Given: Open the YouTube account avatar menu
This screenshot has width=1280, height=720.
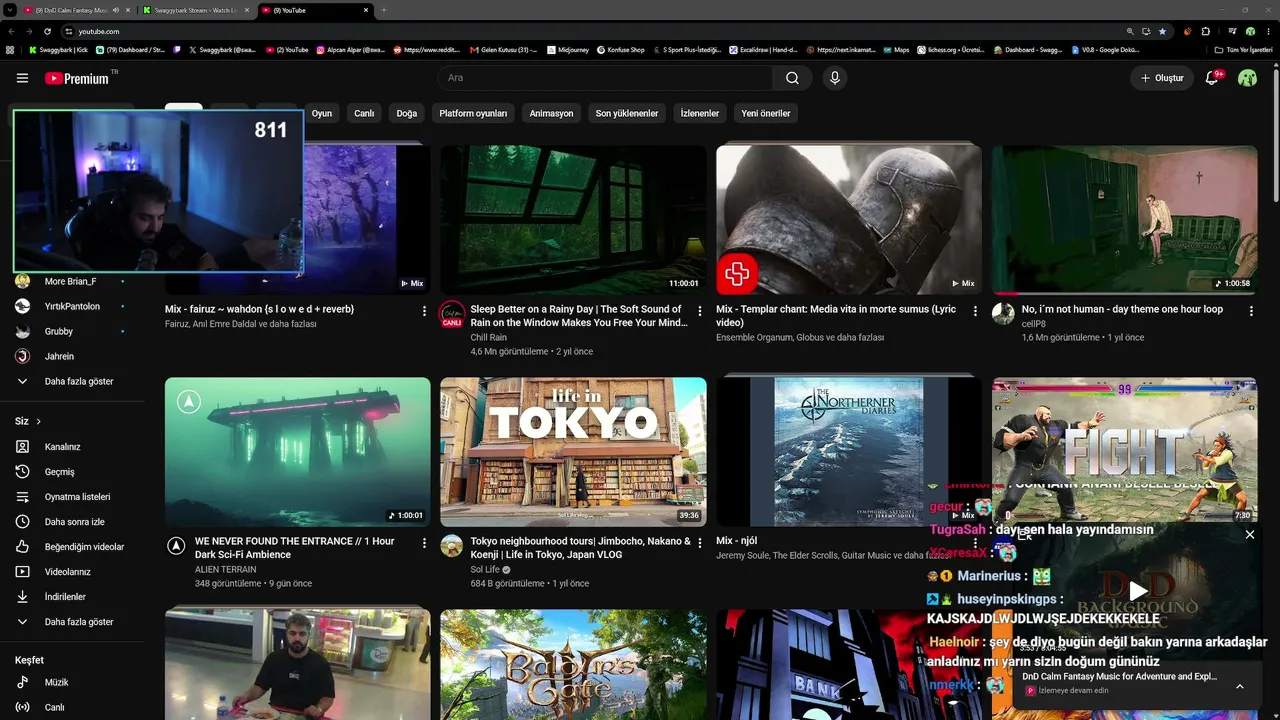Looking at the screenshot, I should point(1247,78).
